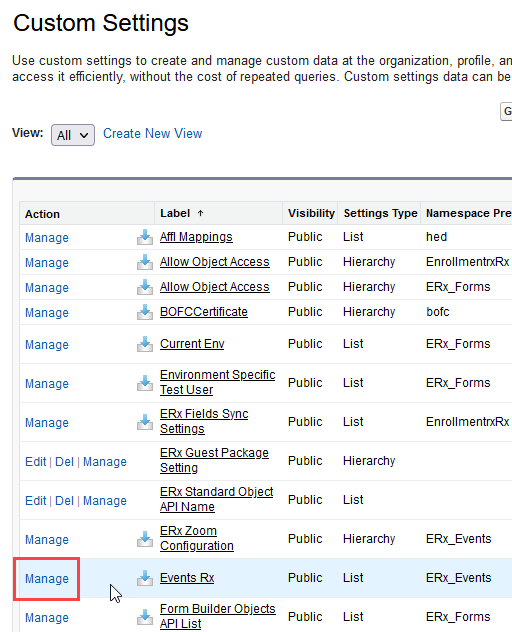Click Edit for ERx Guest Package Setting
This screenshot has height=632, width=512.
[35, 462]
